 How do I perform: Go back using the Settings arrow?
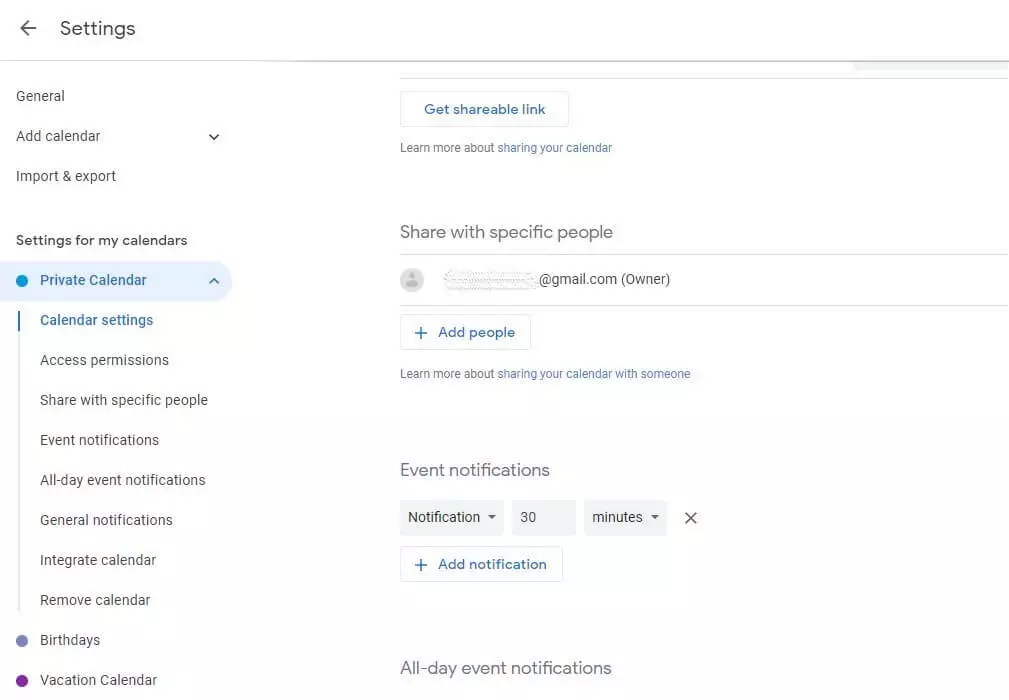(x=28, y=28)
